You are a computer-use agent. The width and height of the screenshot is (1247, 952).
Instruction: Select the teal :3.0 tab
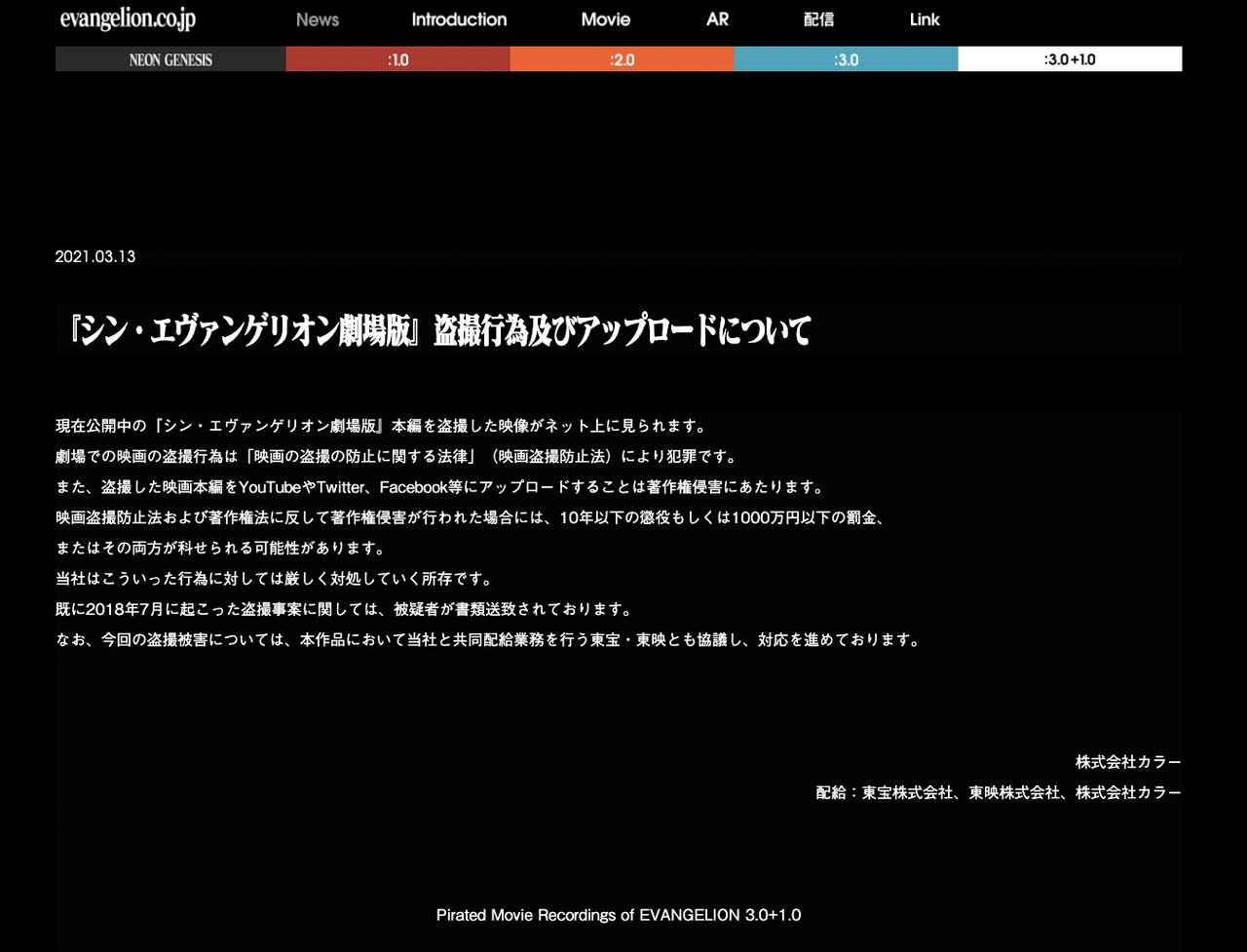(845, 58)
